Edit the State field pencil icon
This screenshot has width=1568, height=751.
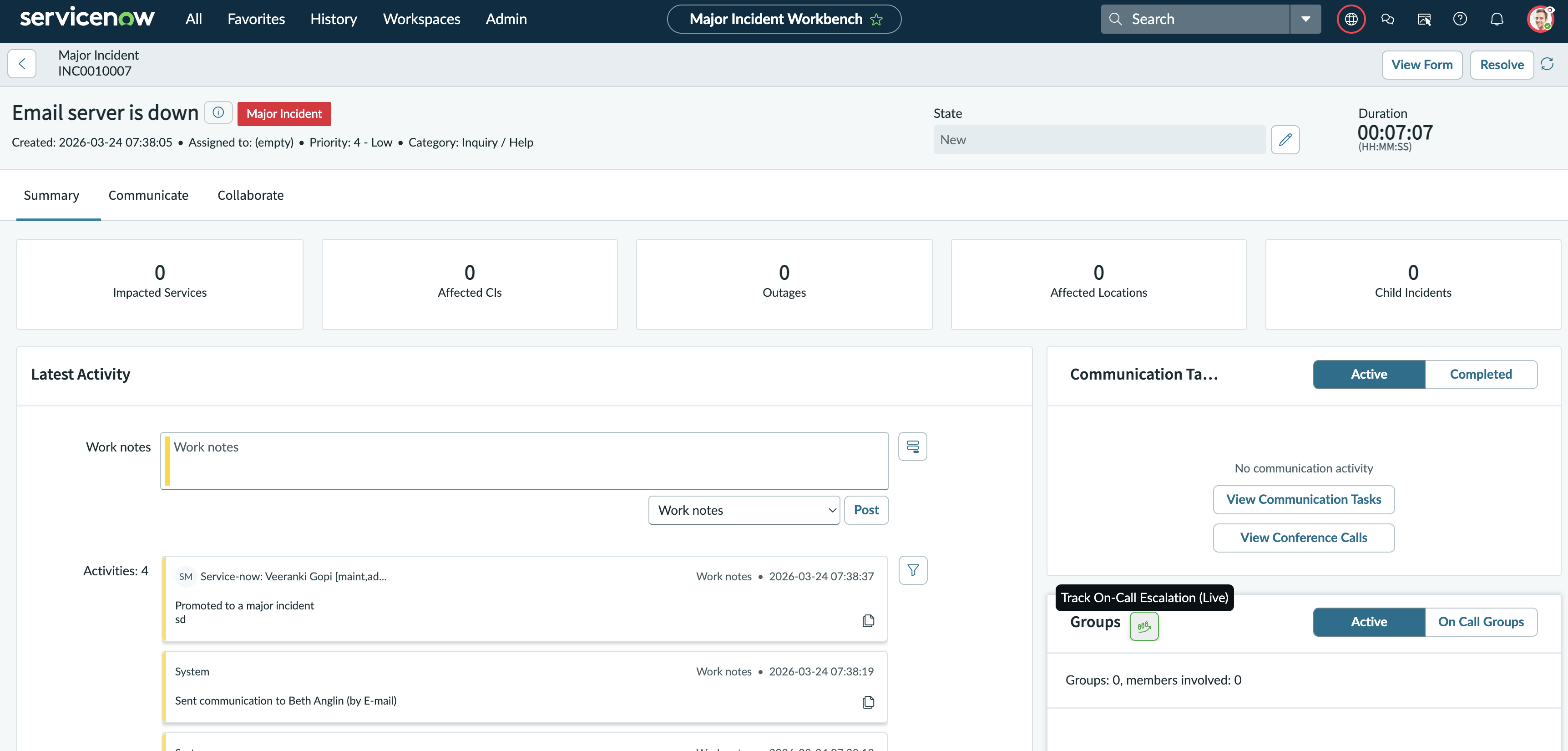[x=1285, y=139]
